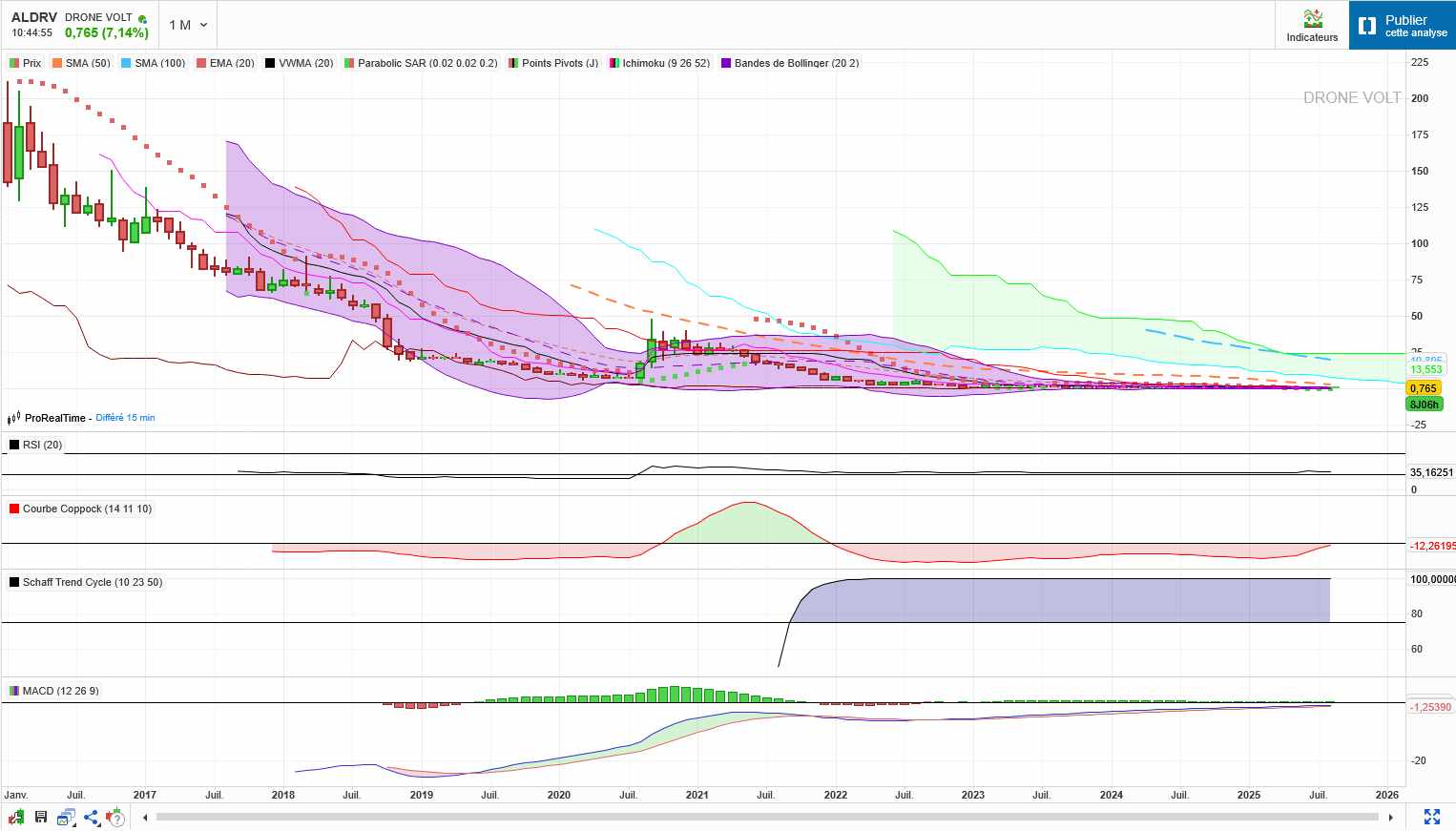The width and height of the screenshot is (1456, 831).
Task: Toggle the SMA (100) indicator legend
Action: pyautogui.click(x=154, y=63)
